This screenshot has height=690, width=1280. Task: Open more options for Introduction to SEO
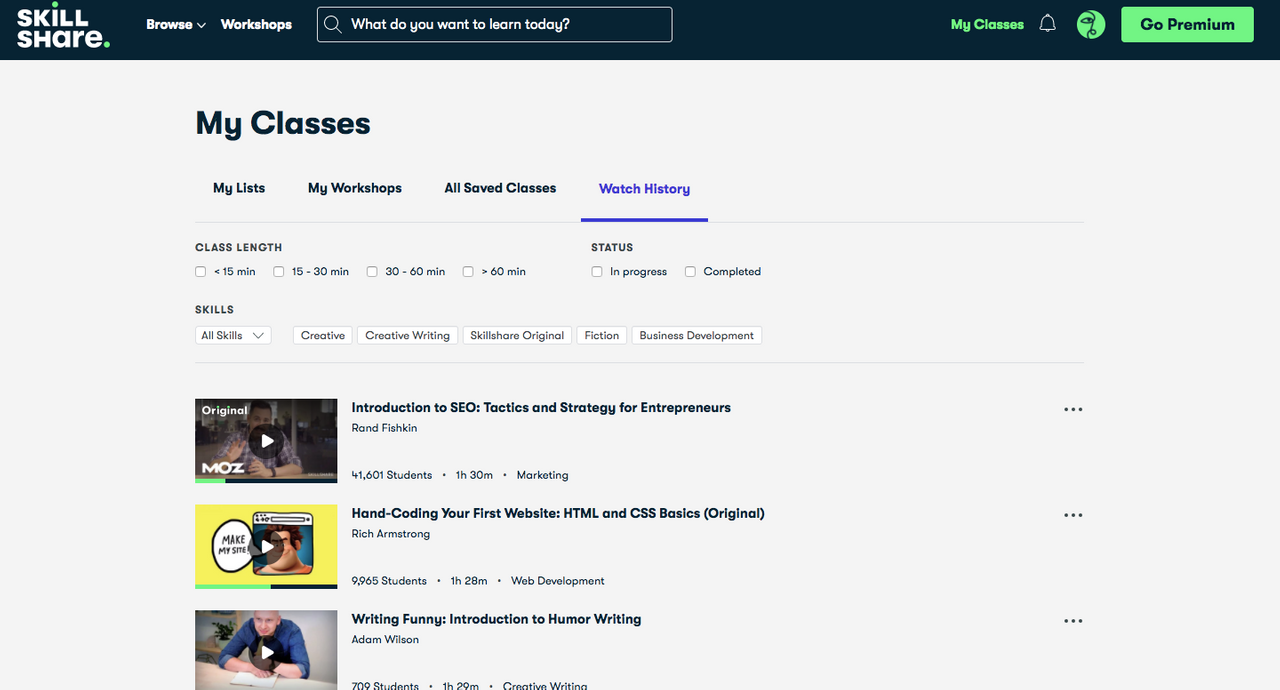tap(1073, 409)
